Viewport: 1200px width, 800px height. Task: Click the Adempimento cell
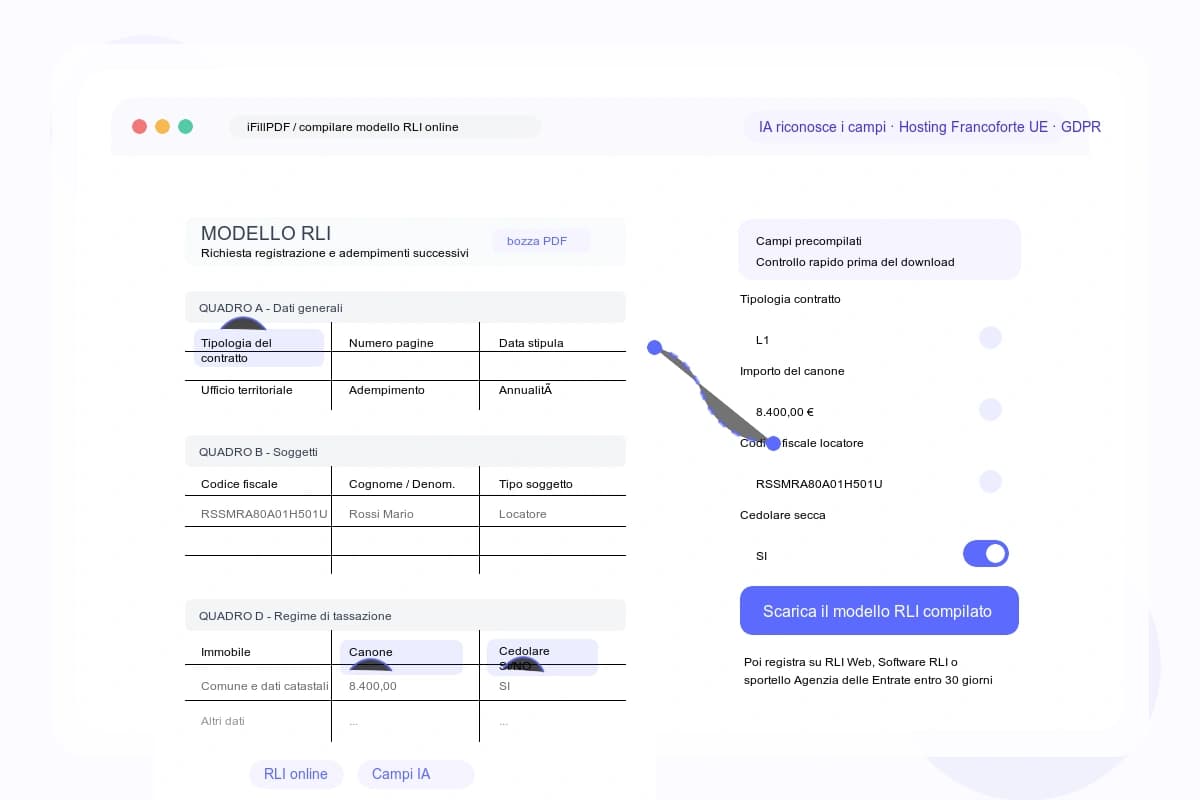[x=387, y=390]
